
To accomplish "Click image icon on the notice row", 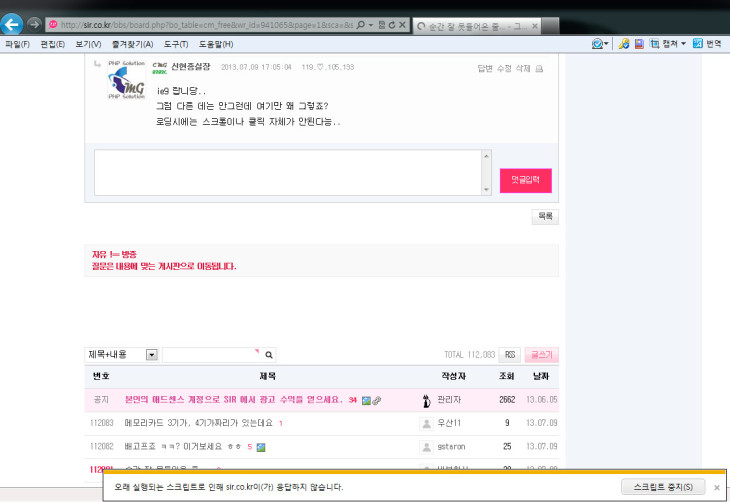I will click(x=366, y=400).
